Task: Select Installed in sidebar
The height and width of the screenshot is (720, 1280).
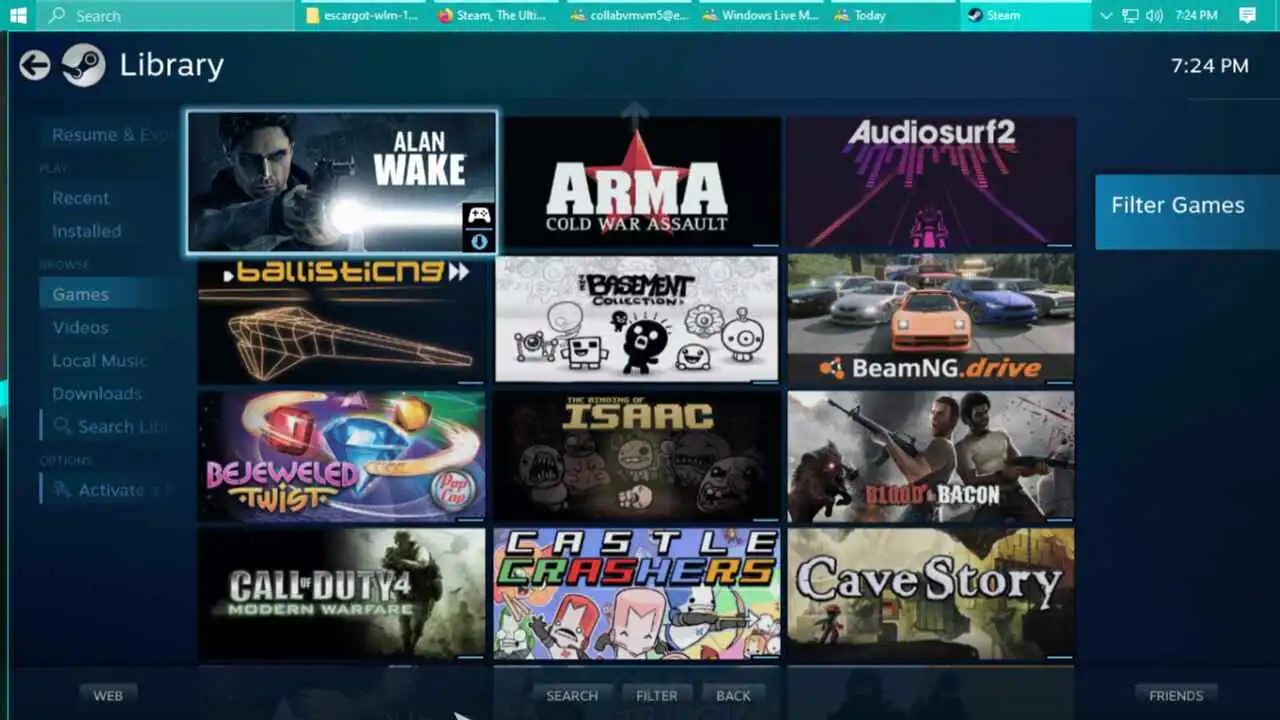Action: tap(86, 231)
